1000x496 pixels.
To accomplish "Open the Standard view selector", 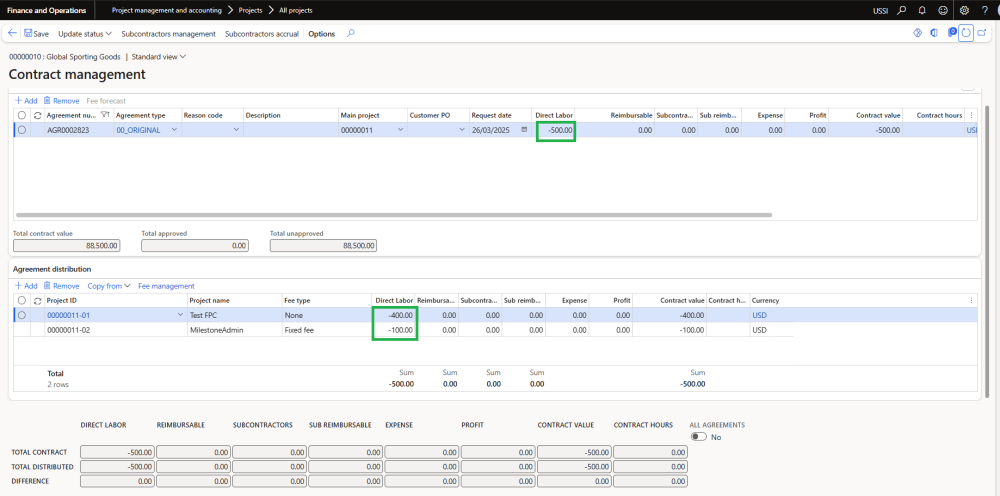I will [159, 57].
